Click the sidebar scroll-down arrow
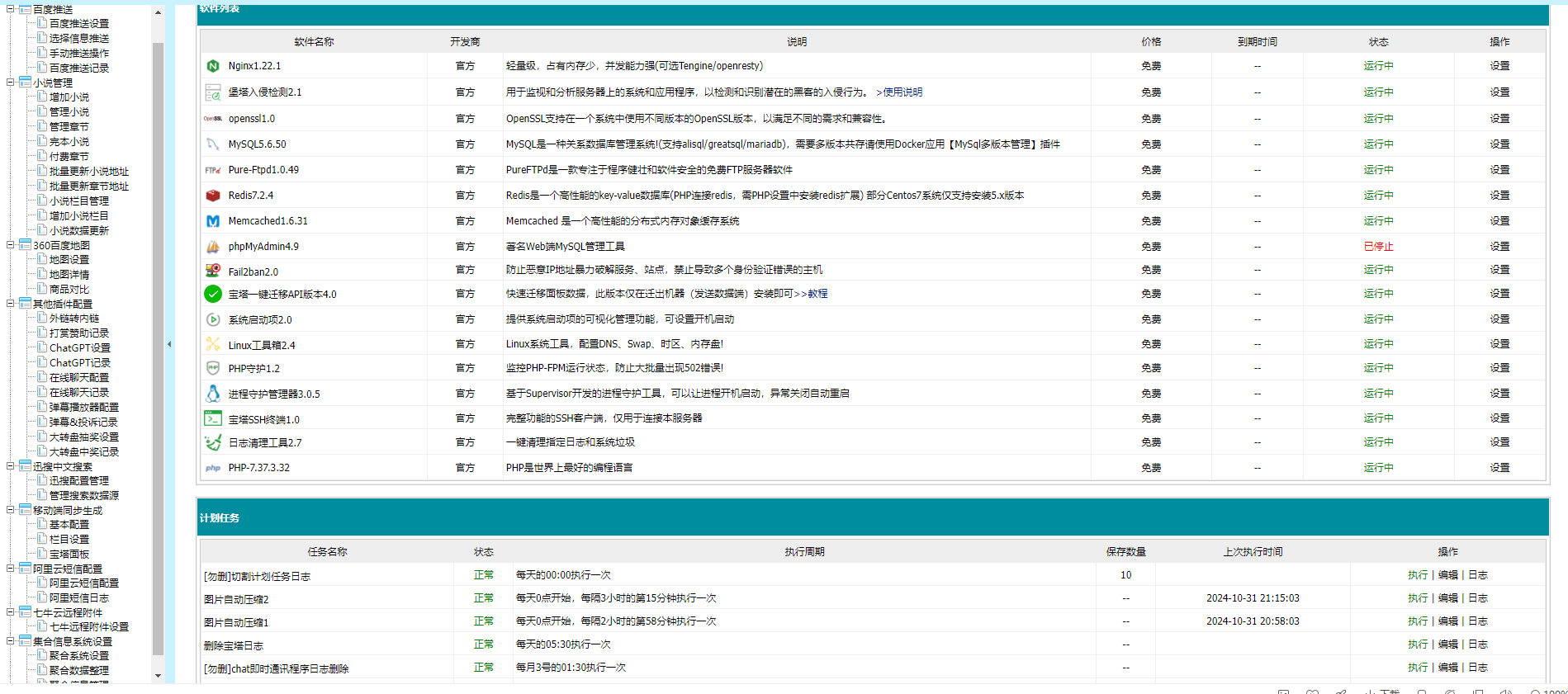The width and height of the screenshot is (1568, 694). click(x=158, y=676)
